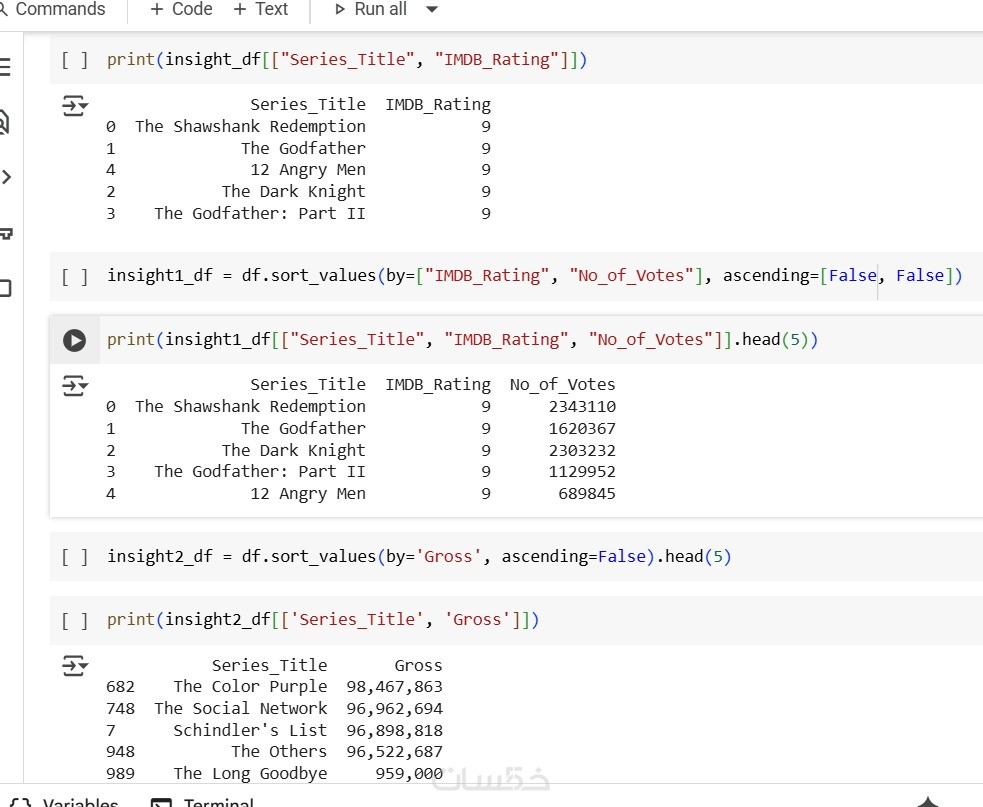Open the table of contents sidebar icon

tap(4, 67)
